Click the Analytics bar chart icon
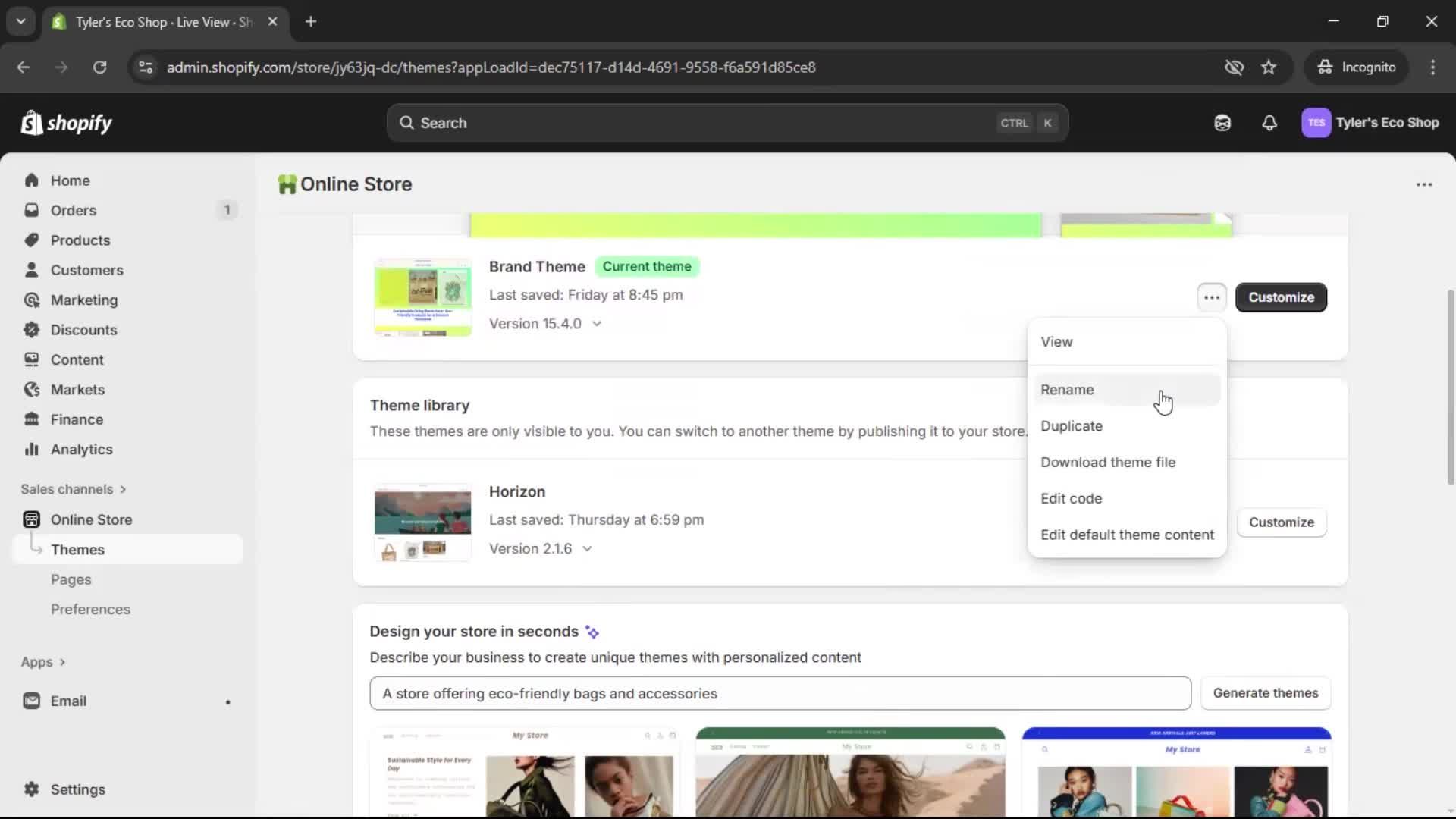 (x=31, y=450)
